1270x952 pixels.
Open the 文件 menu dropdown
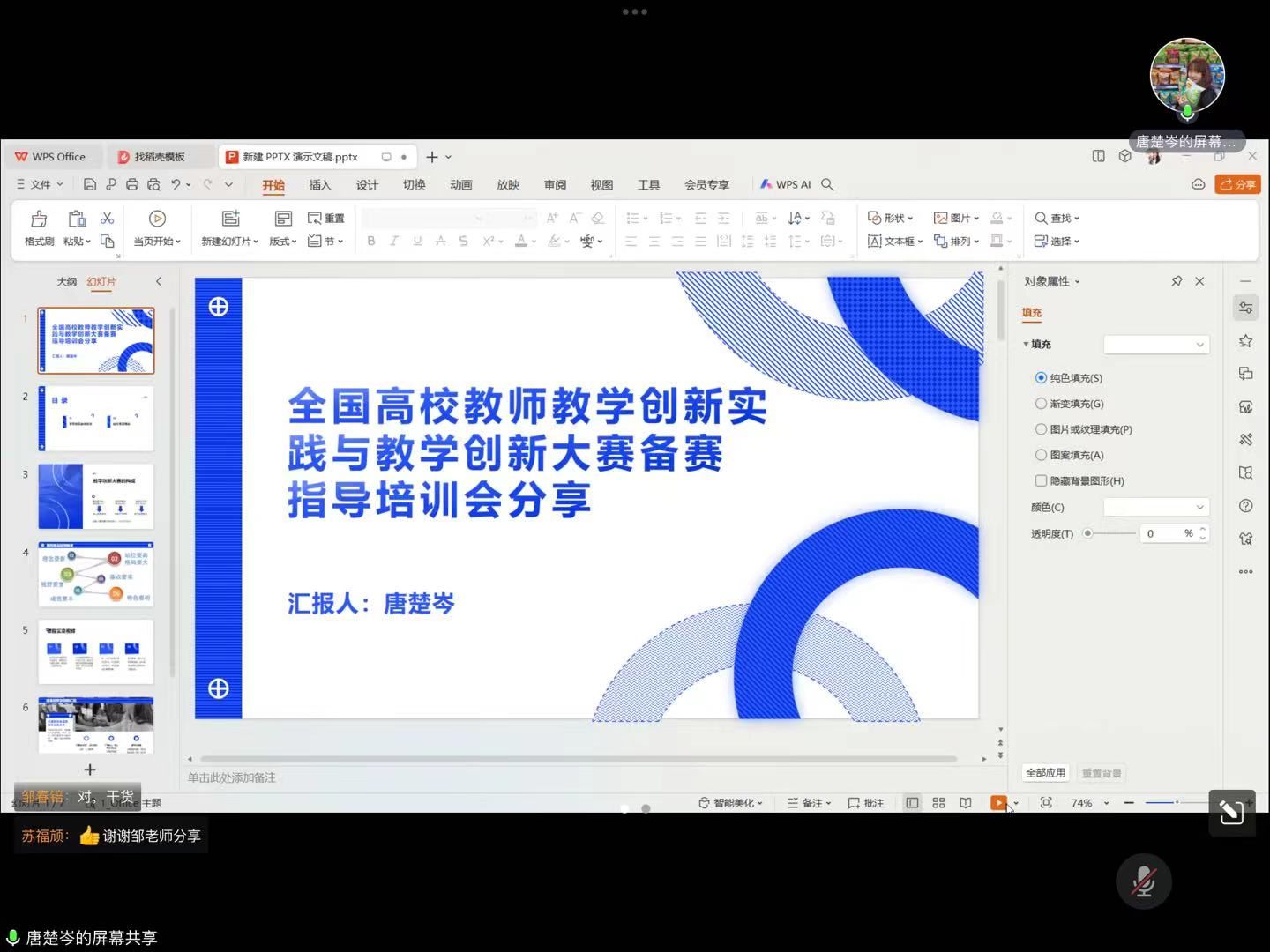click(x=41, y=184)
